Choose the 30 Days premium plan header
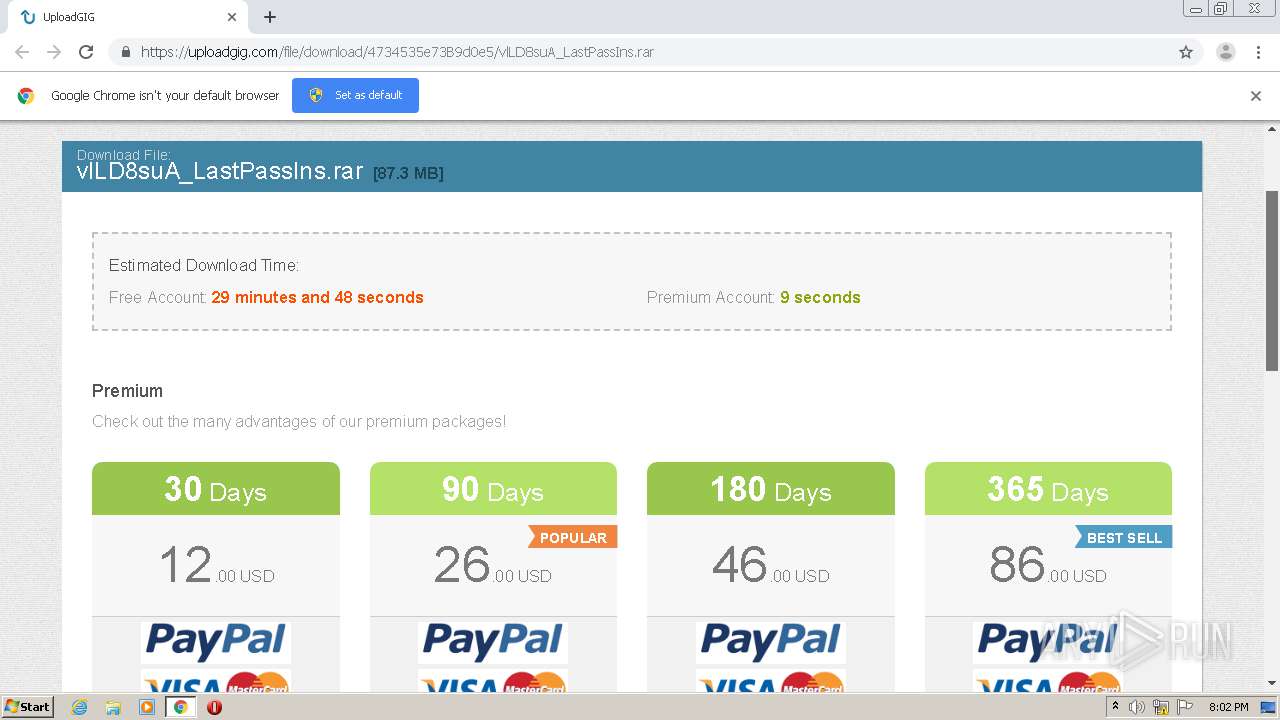 click(x=216, y=489)
